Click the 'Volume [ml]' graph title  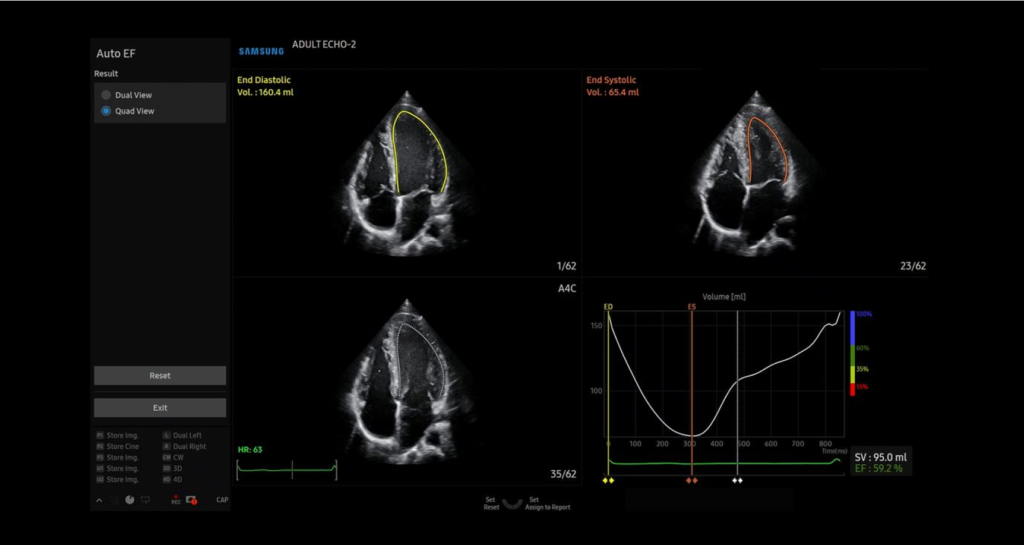point(724,296)
